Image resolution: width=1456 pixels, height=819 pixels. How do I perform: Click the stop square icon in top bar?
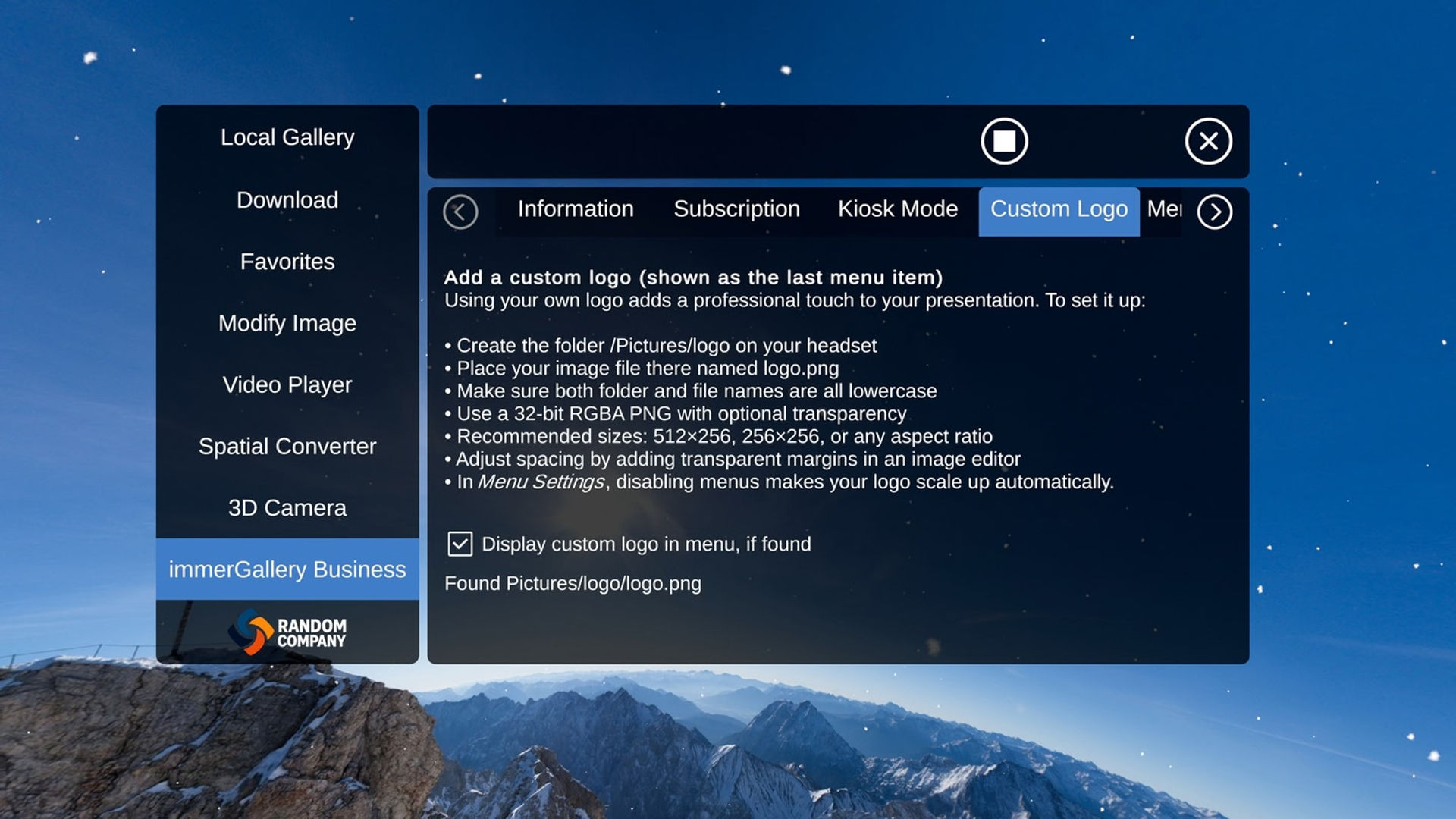(x=1004, y=141)
